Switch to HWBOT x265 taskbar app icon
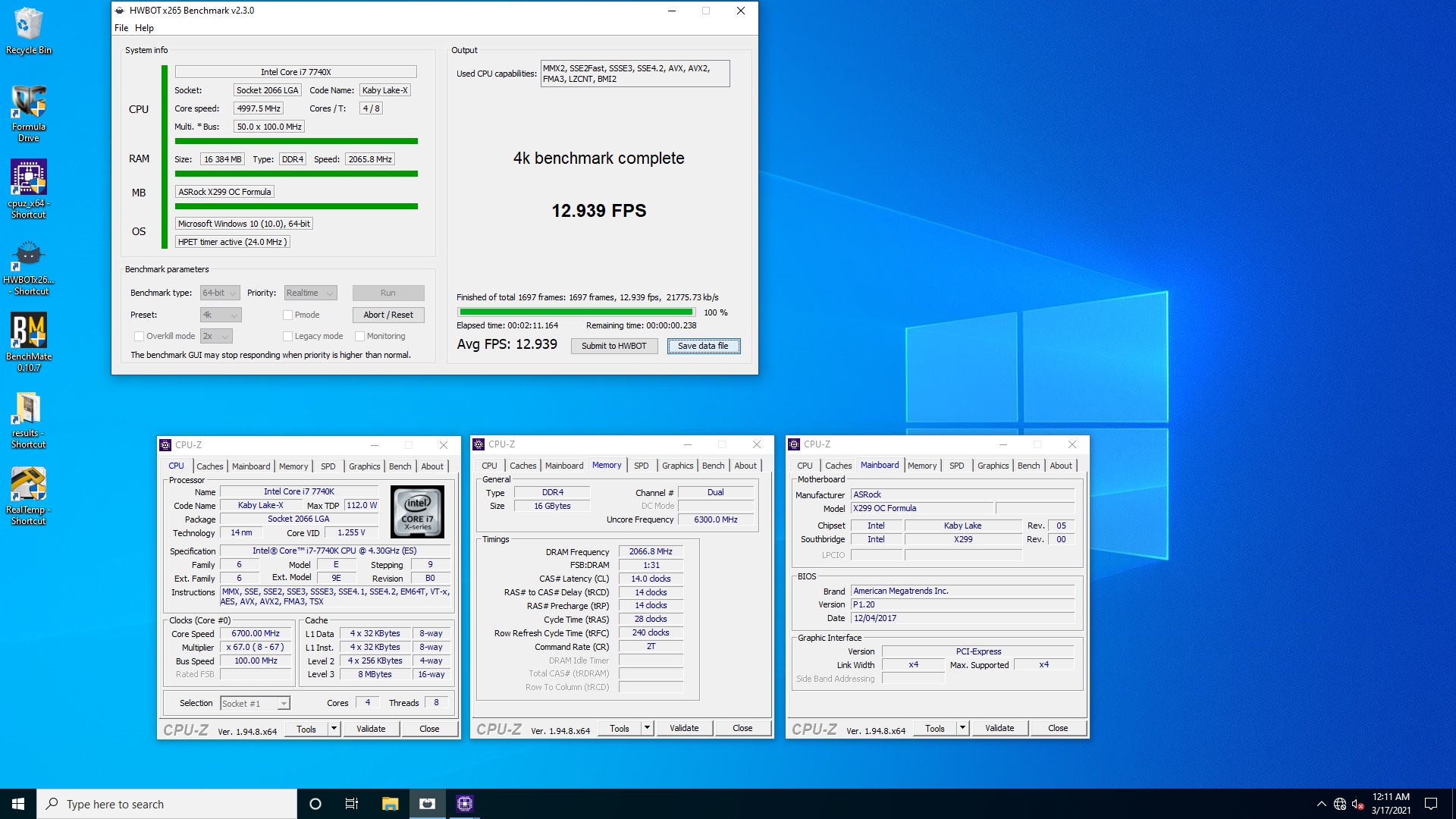The image size is (1456, 819). 428,804
